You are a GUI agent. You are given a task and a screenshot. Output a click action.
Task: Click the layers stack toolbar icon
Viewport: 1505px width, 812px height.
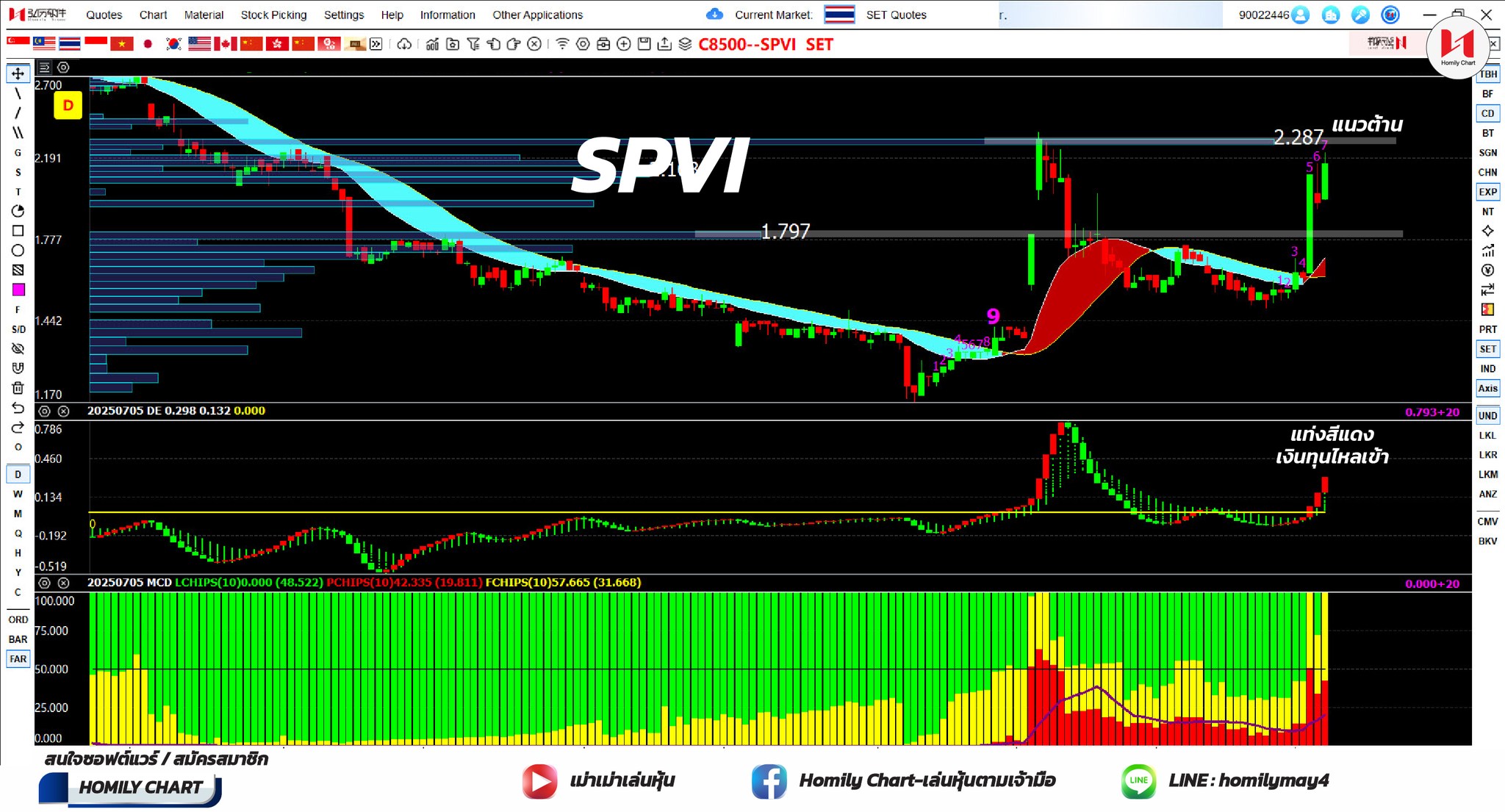(685, 44)
